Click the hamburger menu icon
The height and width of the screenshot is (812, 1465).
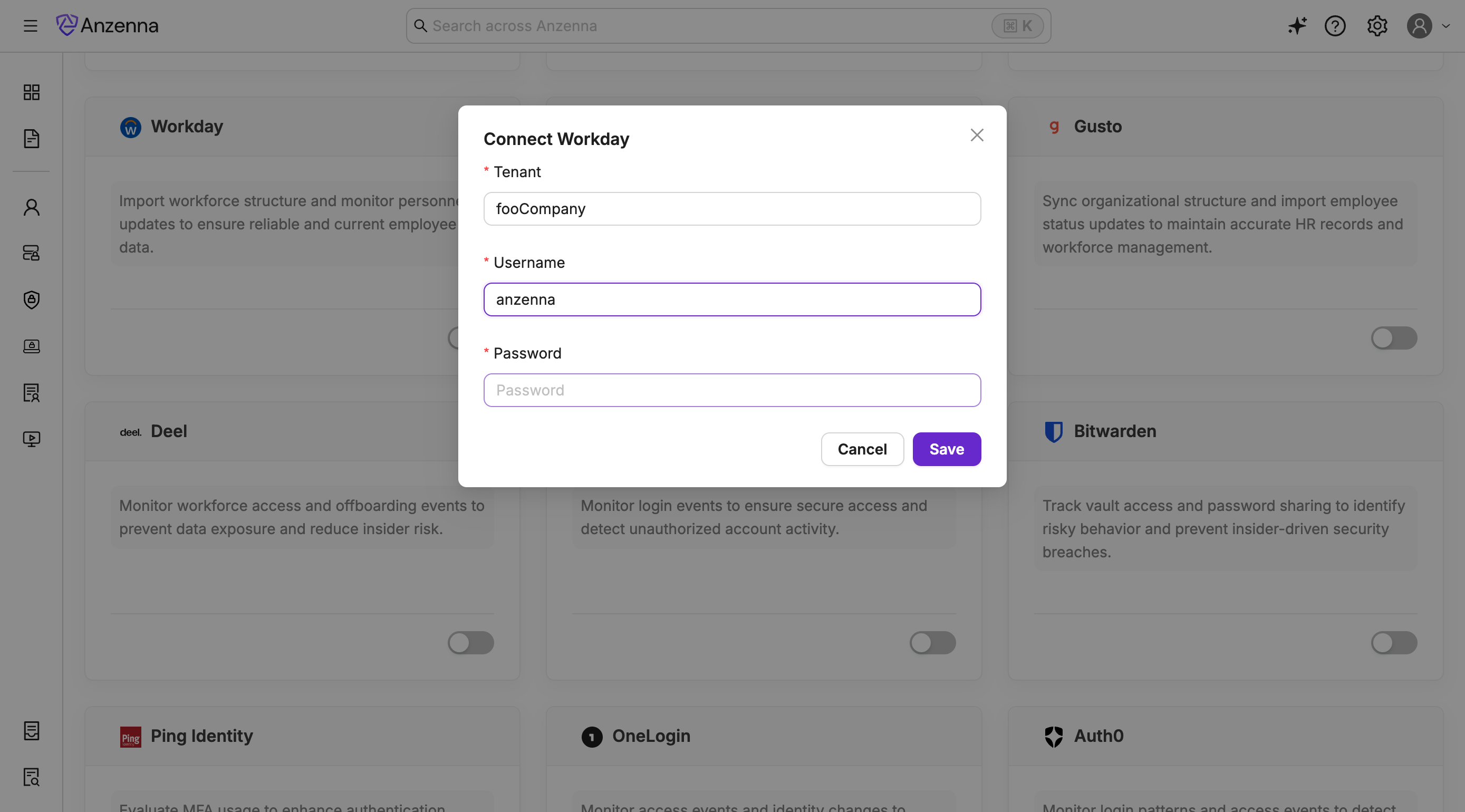(31, 26)
